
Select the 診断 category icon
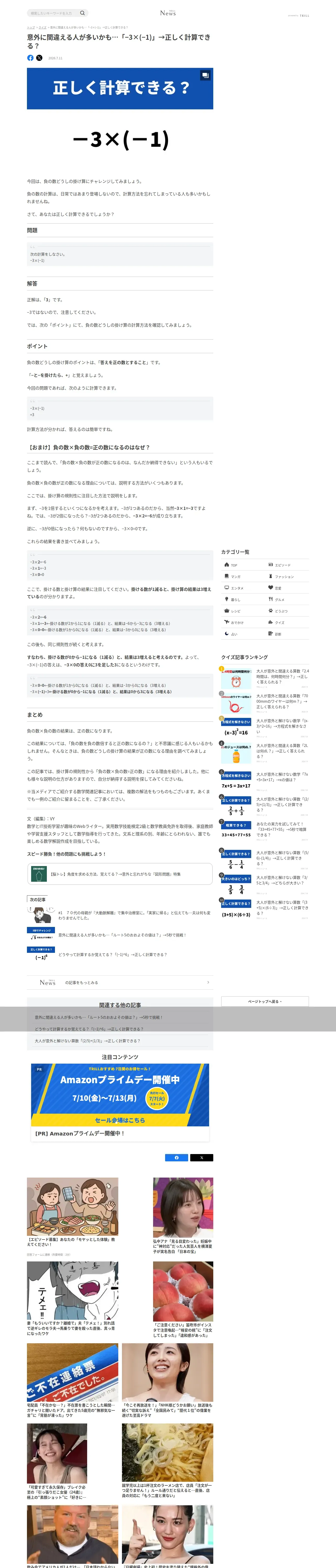point(271,634)
